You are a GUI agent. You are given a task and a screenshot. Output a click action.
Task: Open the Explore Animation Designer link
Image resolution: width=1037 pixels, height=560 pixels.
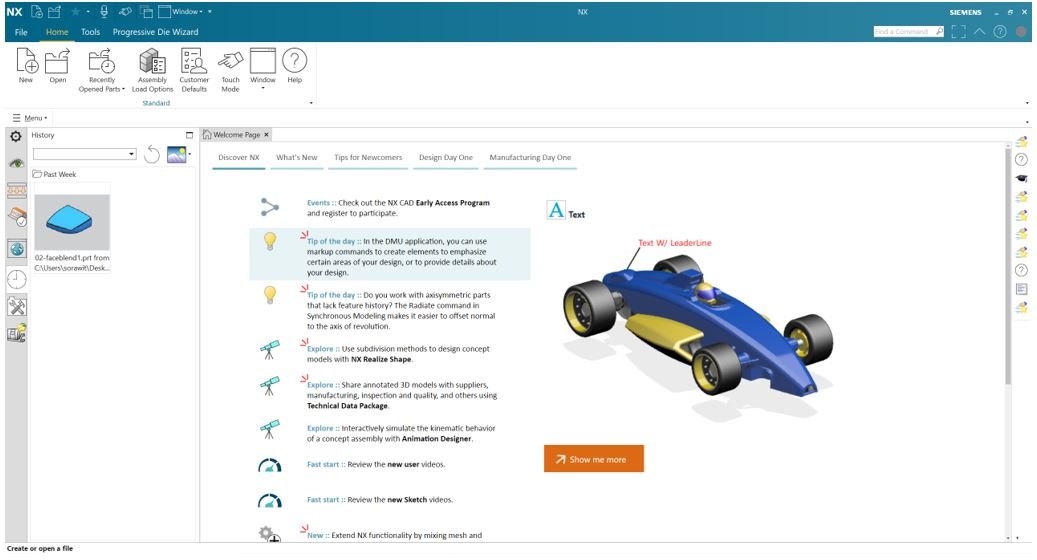tap(401, 433)
